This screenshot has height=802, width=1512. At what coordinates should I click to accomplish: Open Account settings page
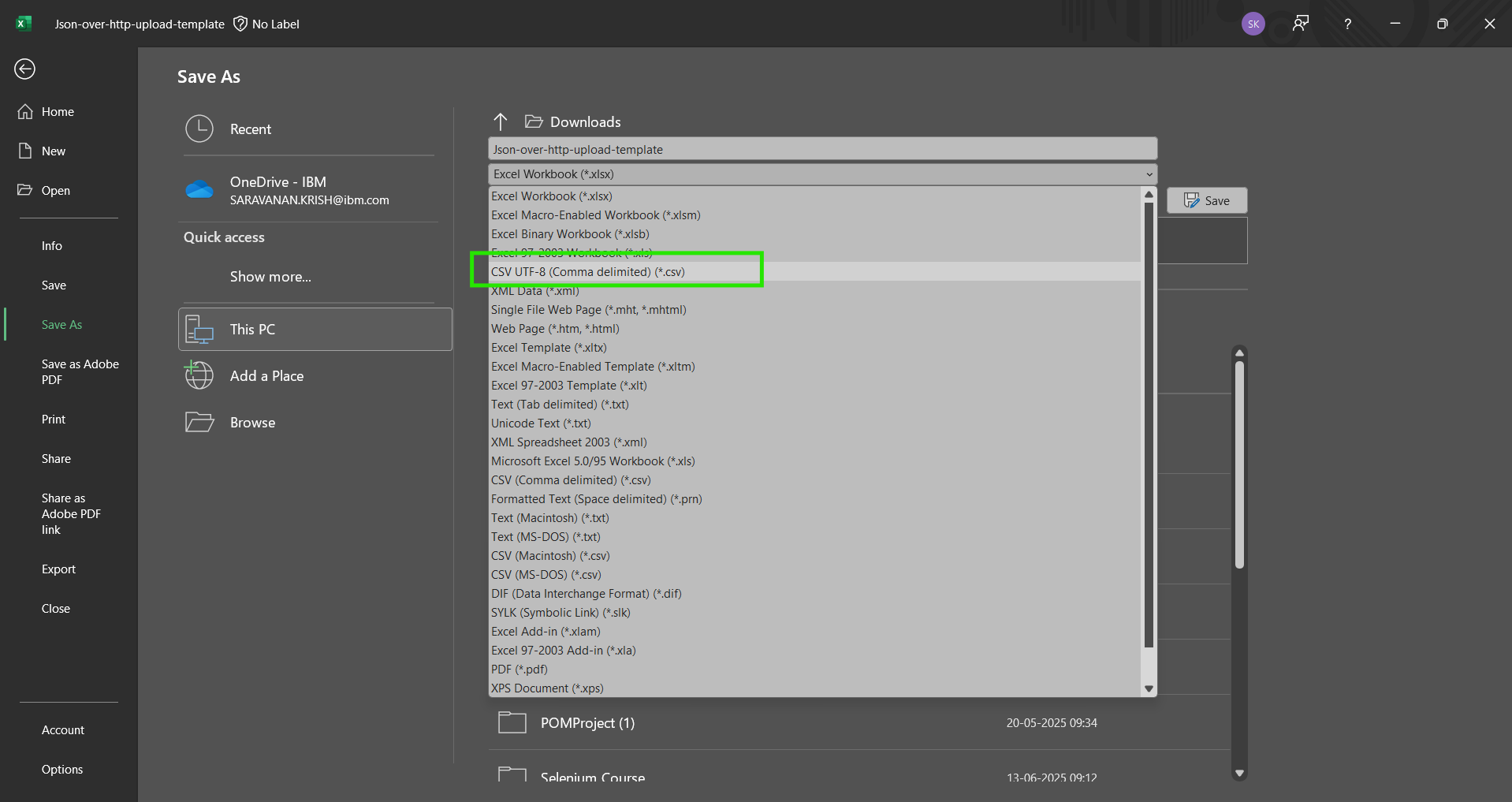(63, 729)
